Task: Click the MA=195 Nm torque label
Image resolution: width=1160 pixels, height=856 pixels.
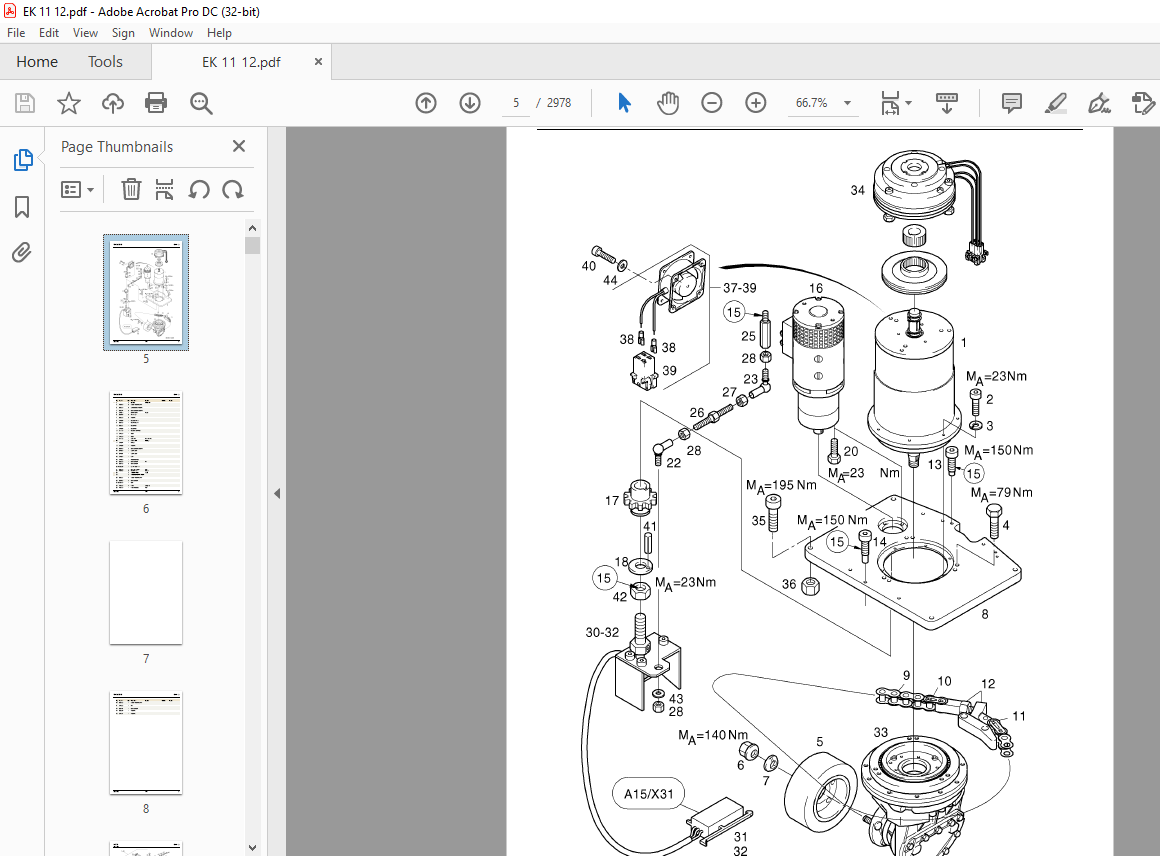Action: click(x=781, y=486)
